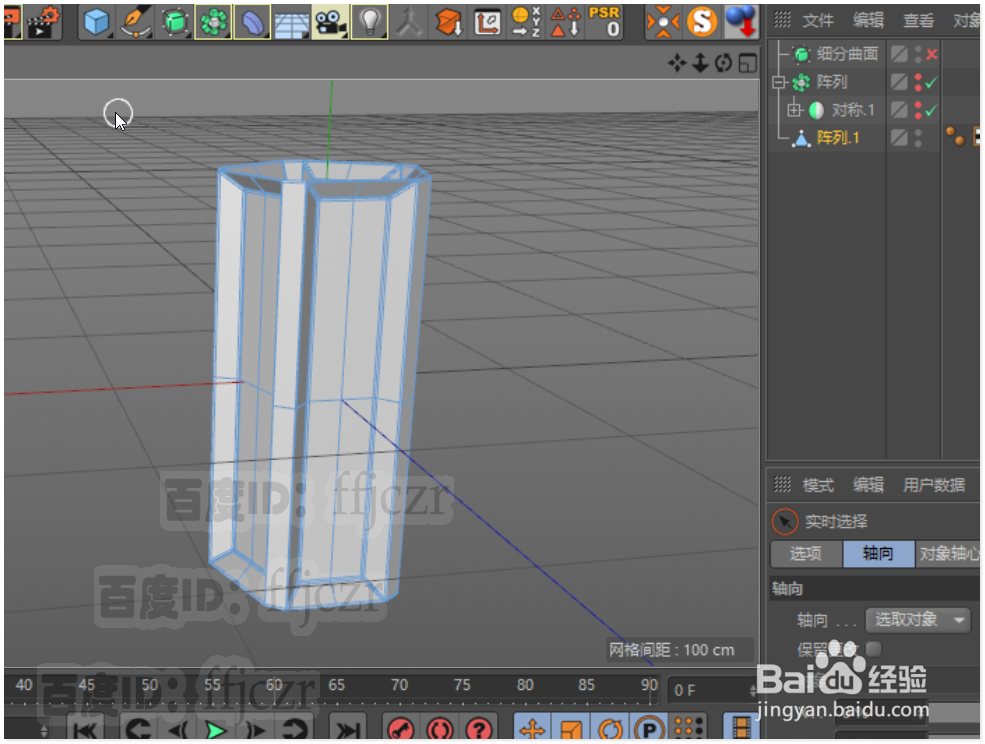Click the keyframe selection dots icon
Image resolution: width=985 pixels, height=744 pixels.
[x=689, y=729]
